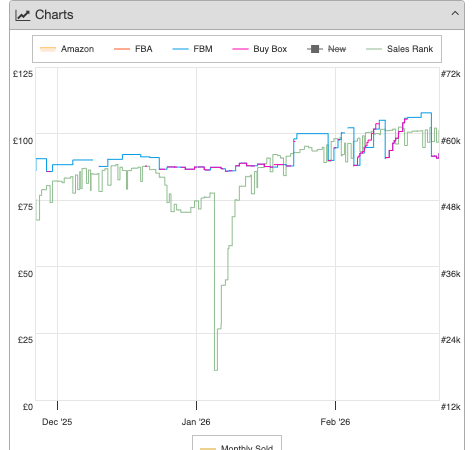474x450 pixels.
Task: Click the FBA orange-red legend swatch
Action: click(122, 49)
